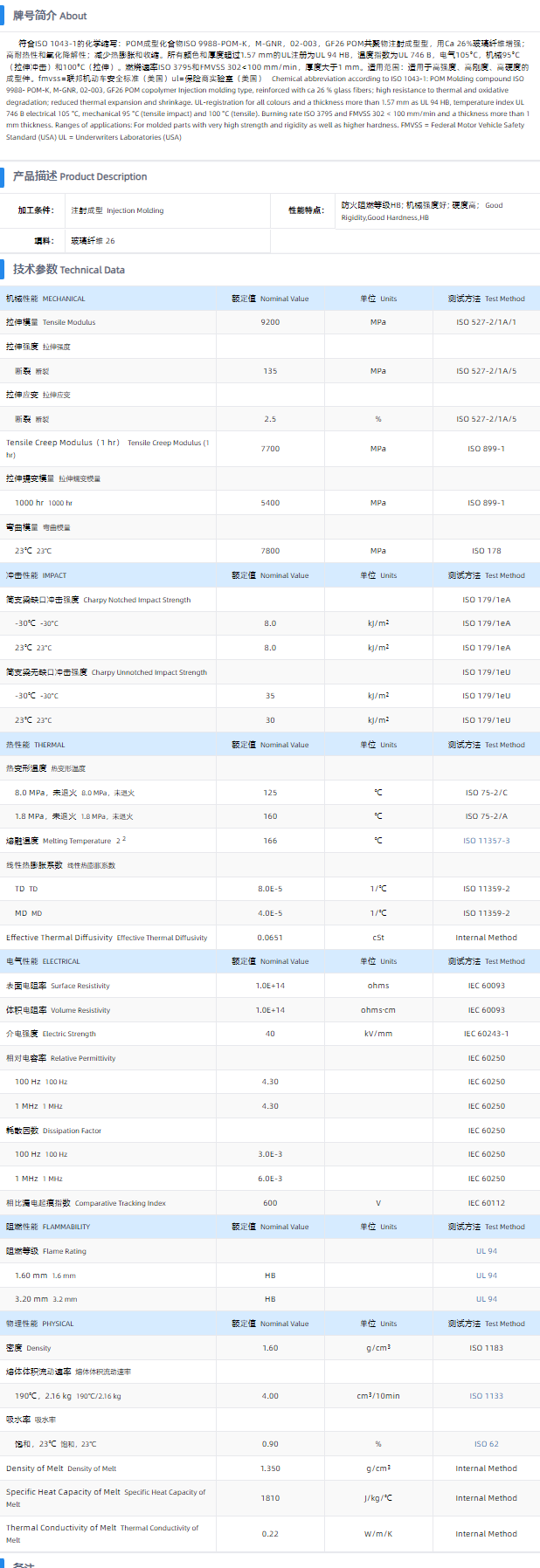Click the Tensile Modulus value 9200

click(x=270, y=322)
